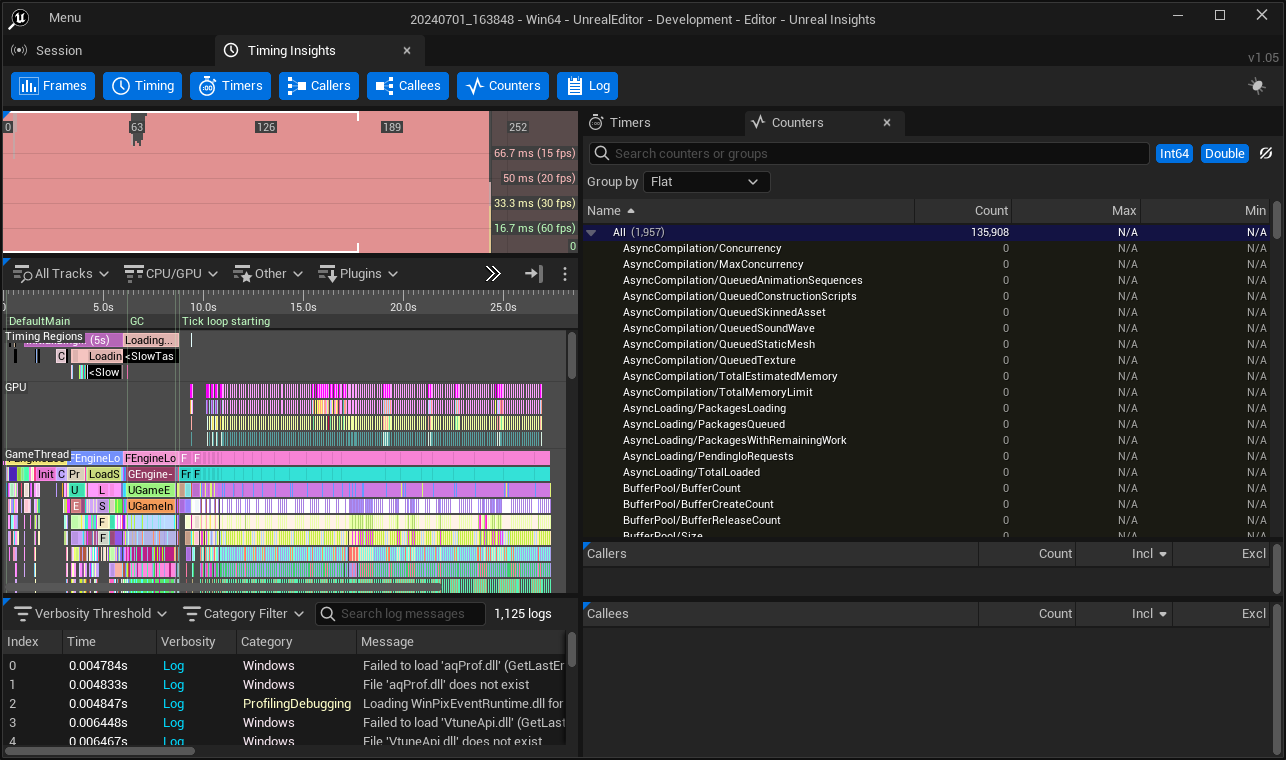
Task: Click the timing view vertical scrollbar
Action: (x=572, y=355)
